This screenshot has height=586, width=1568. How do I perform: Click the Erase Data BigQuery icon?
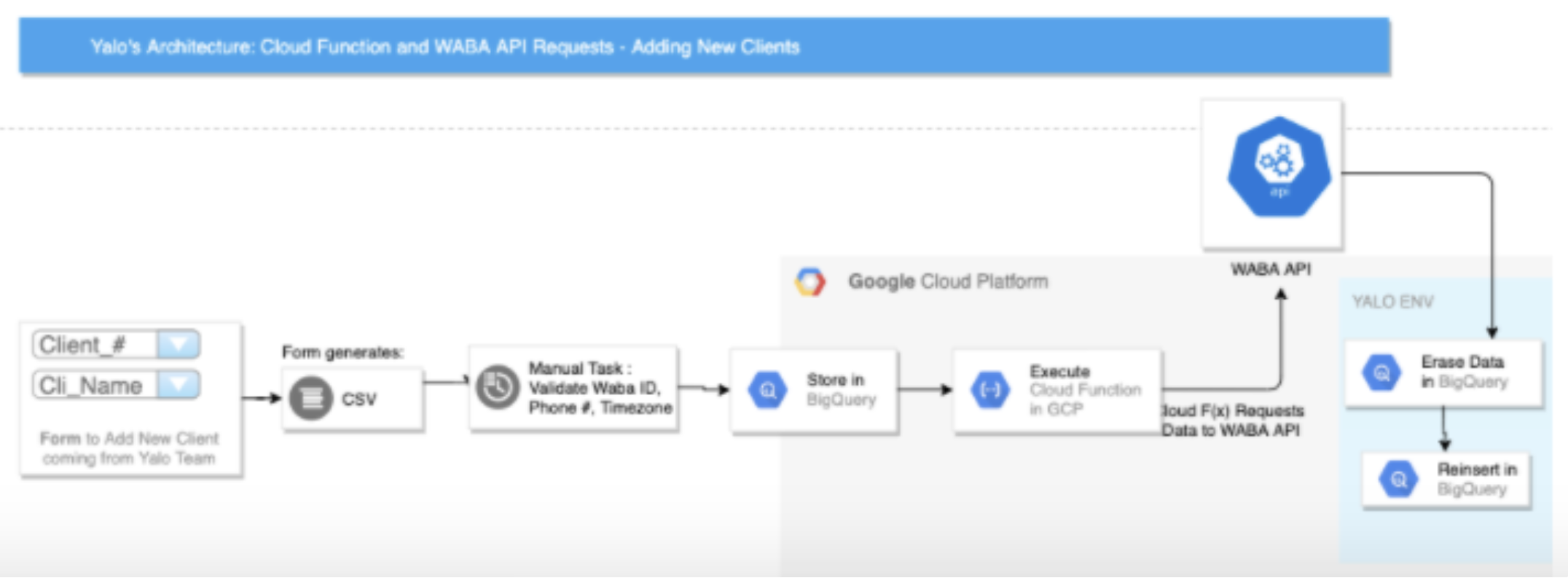[x=1381, y=372]
